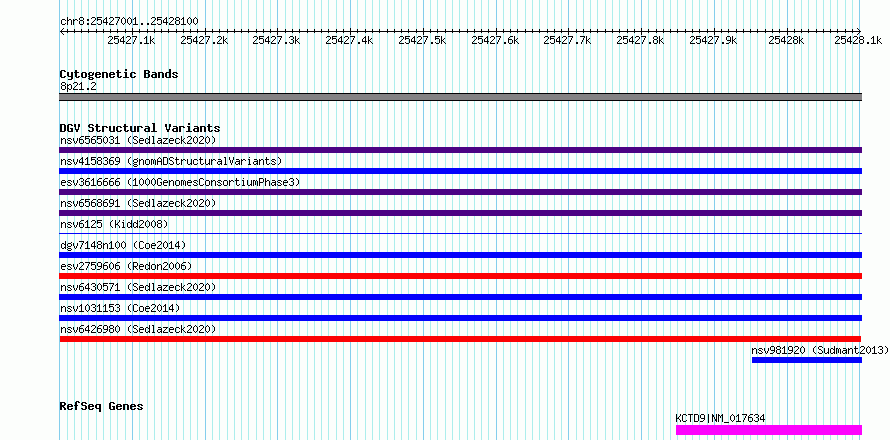890x440 pixels.
Task: Click the Cytogenetic Bands track title
Action: click(x=119, y=74)
